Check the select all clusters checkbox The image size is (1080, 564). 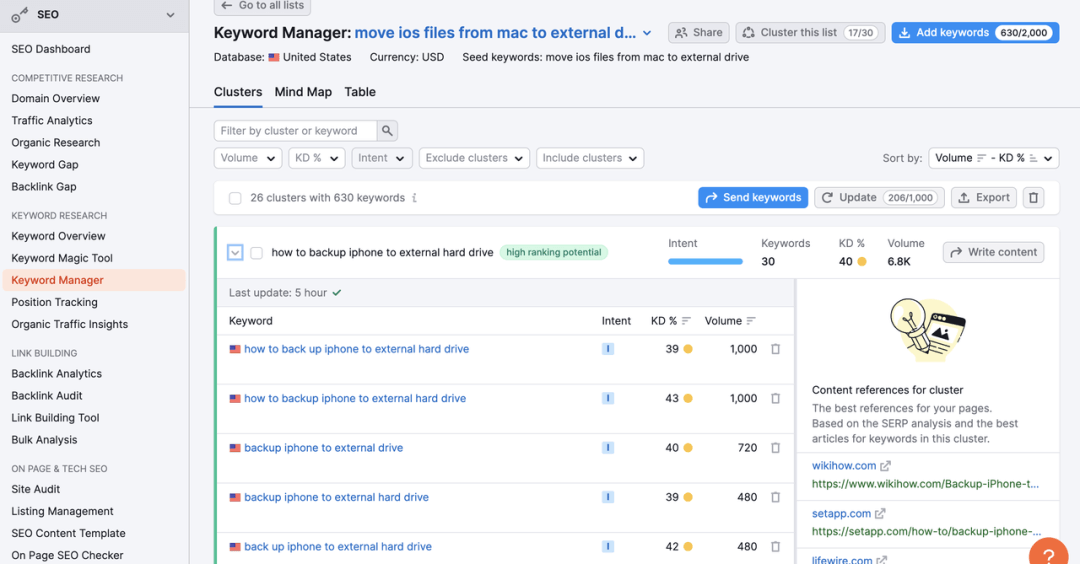[235, 198]
